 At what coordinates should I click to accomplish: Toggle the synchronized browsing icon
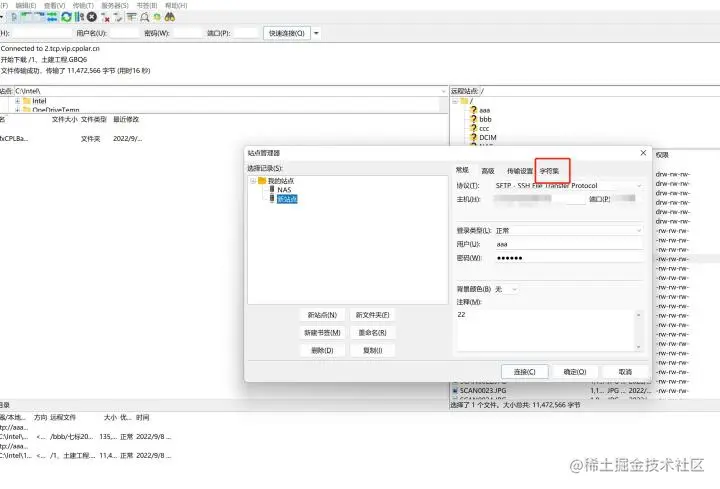(x=157, y=17)
